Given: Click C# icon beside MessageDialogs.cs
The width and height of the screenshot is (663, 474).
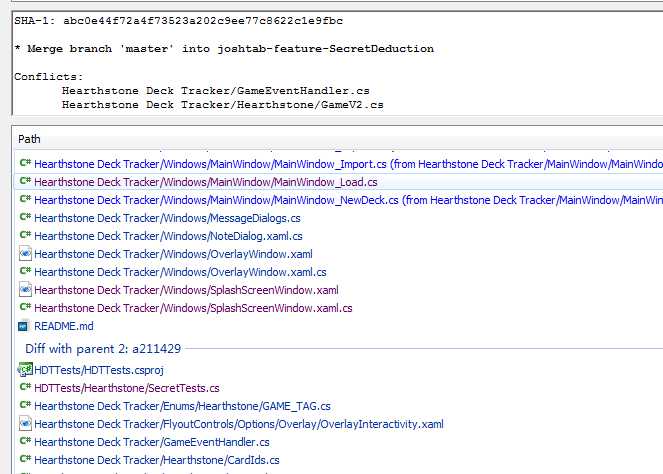Looking at the screenshot, I should click(25, 218).
